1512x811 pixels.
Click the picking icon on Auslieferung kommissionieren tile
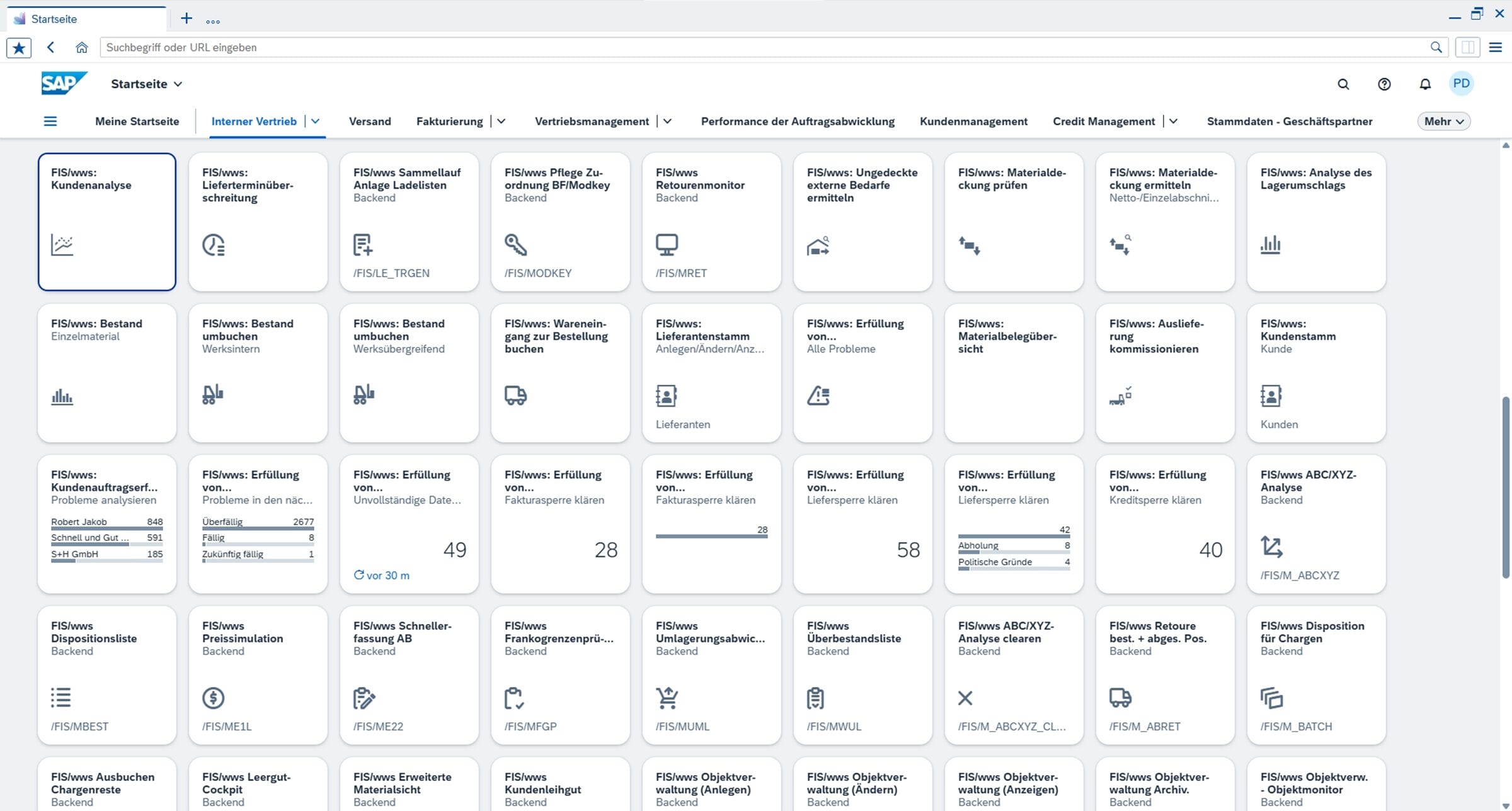1120,395
